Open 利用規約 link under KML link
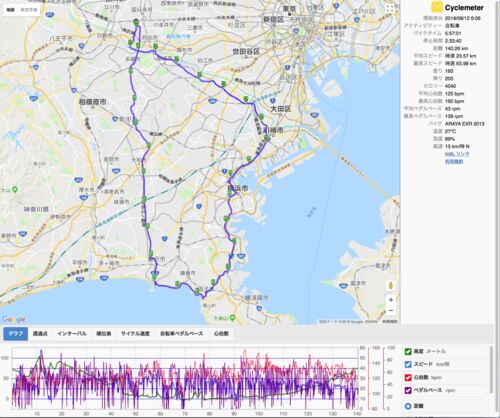500x418 pixels. [x=454, y=162]
